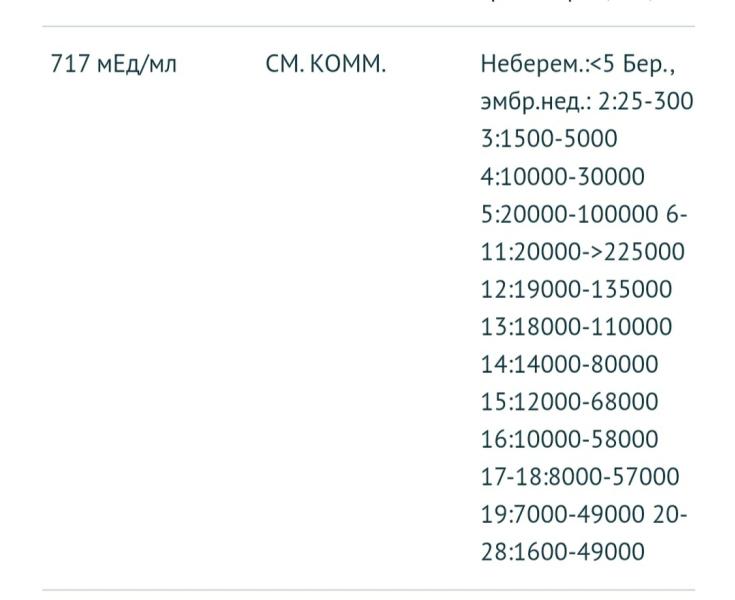Screen dimensions: 735x600
Task: Tap the 17-18:8000-57000 range line
Action: (580, 477)
